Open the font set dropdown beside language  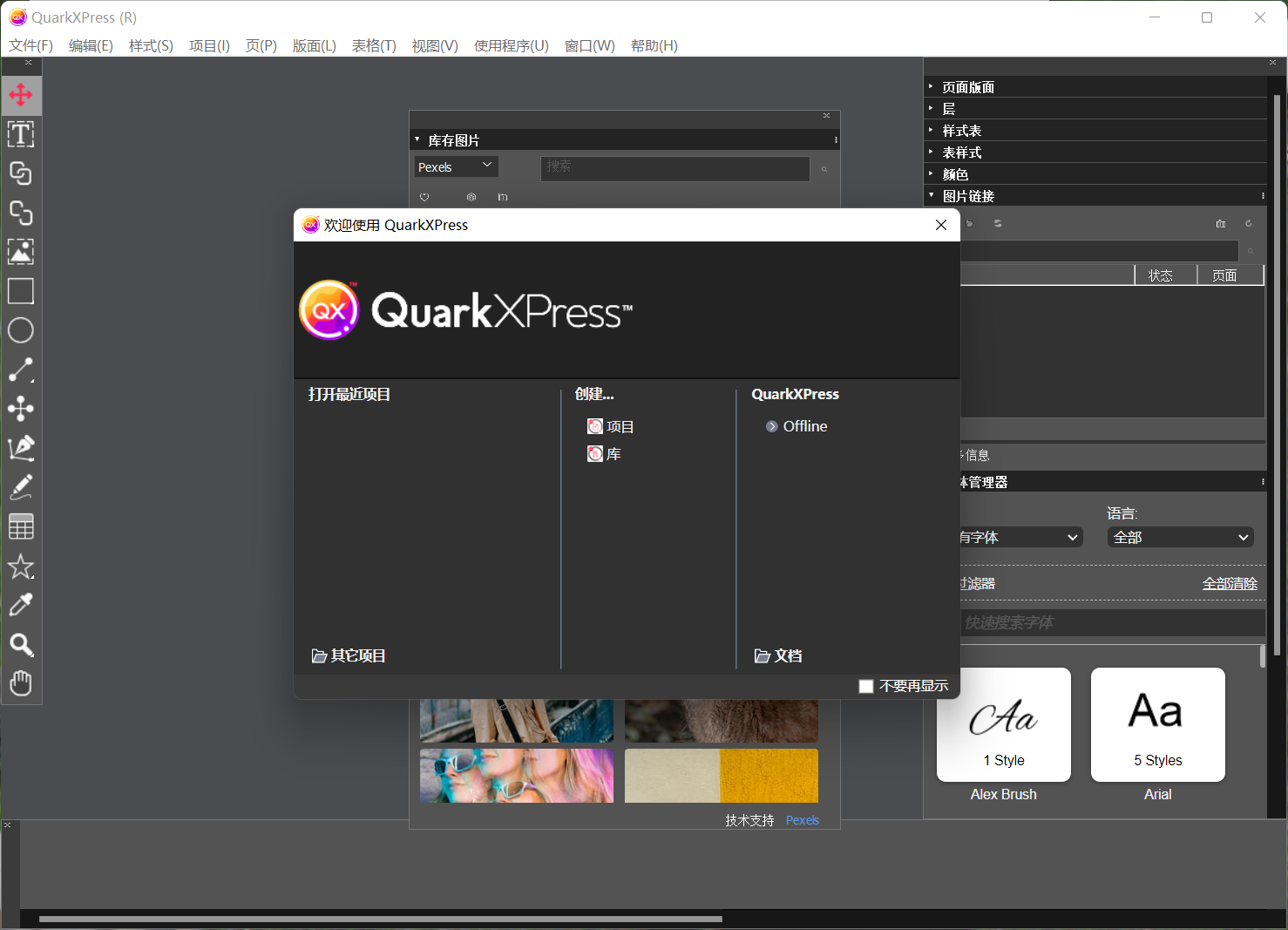(x=1021, y=537)
